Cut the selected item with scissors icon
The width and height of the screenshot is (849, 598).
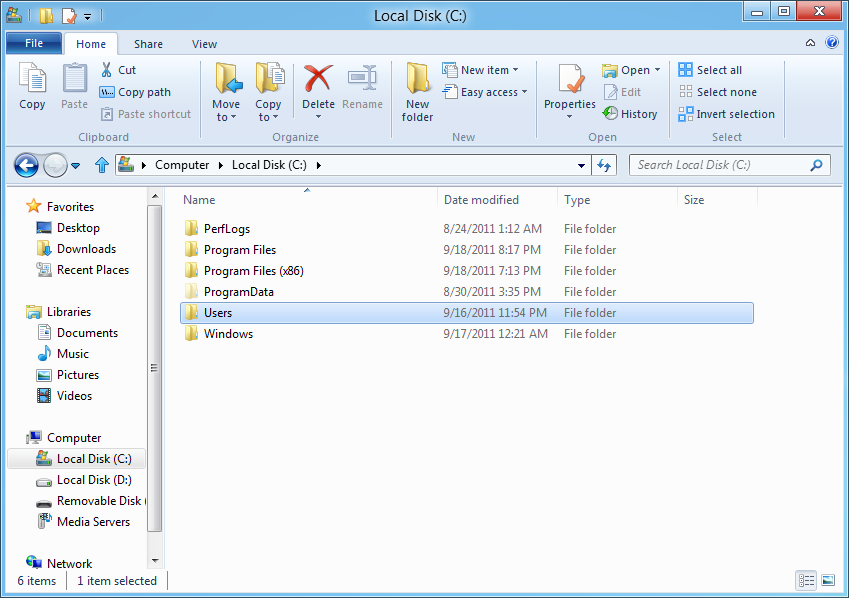(x=118, y=70)
